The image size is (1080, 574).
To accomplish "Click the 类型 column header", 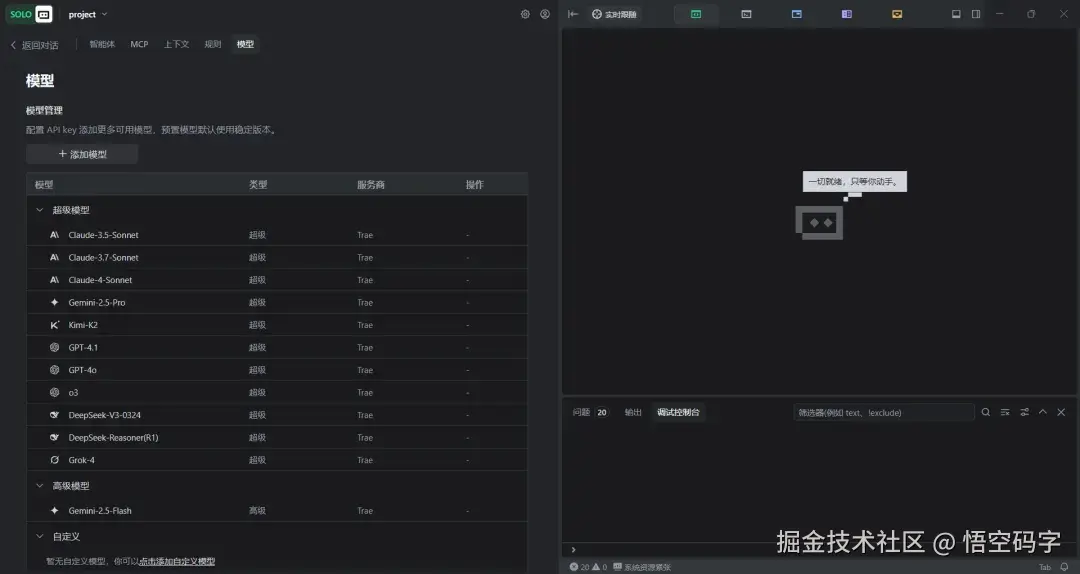I will [258, 185].
